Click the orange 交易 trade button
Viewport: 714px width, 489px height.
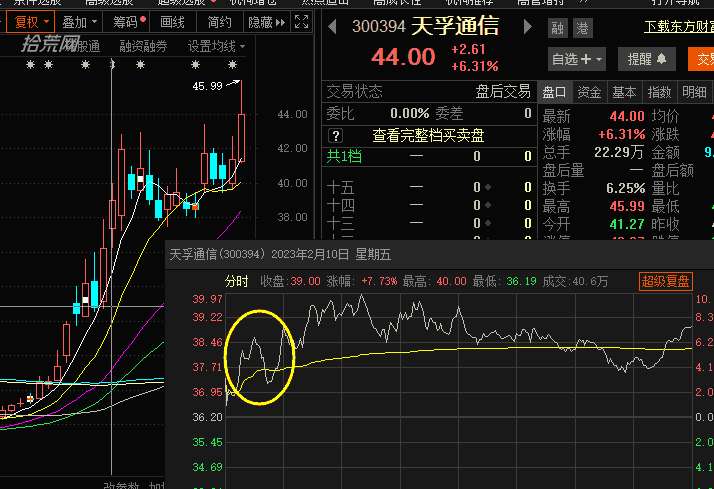[x=701, y=59]
